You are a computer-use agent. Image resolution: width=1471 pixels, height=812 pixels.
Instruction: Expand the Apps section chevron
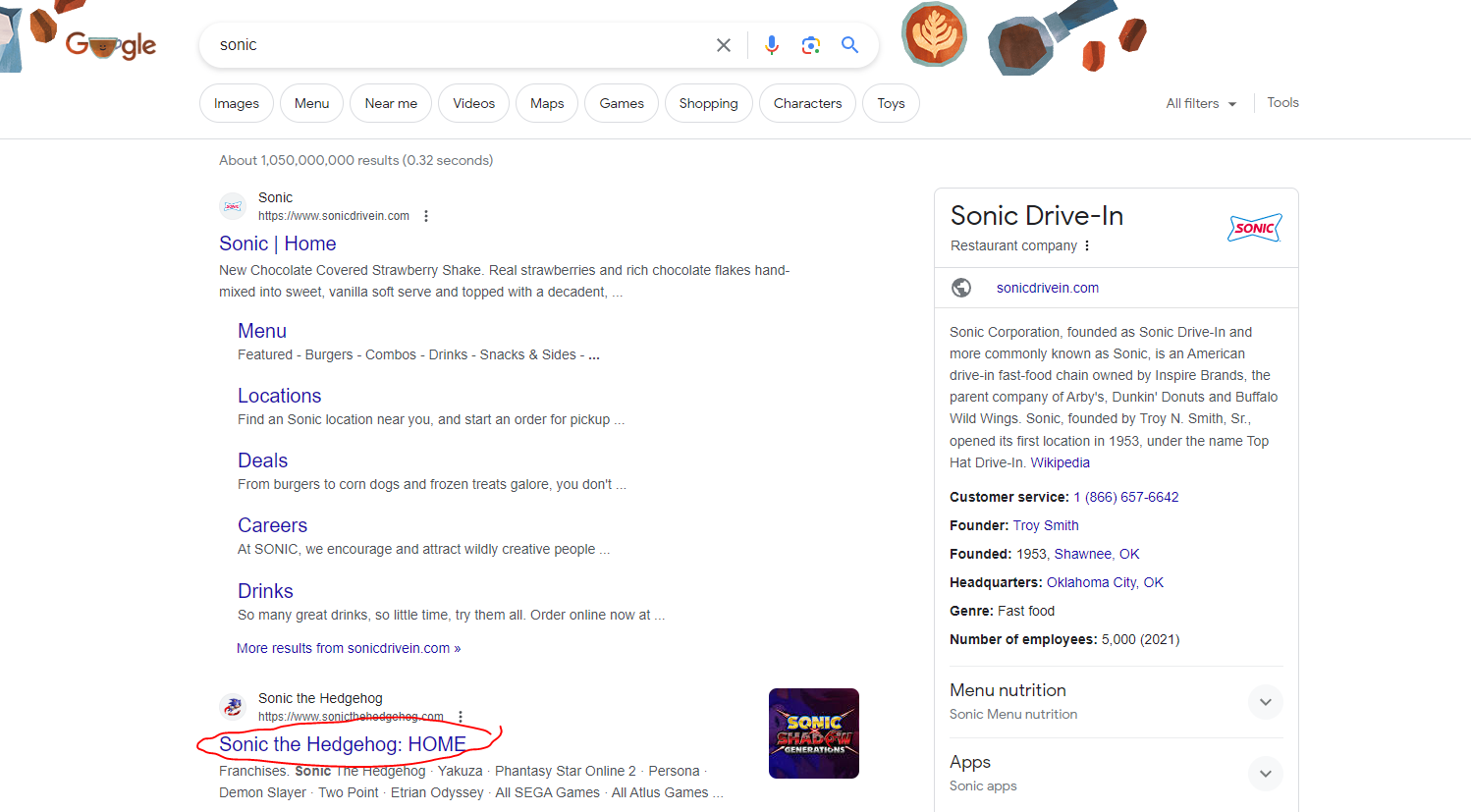click(x=1265, y=774)
